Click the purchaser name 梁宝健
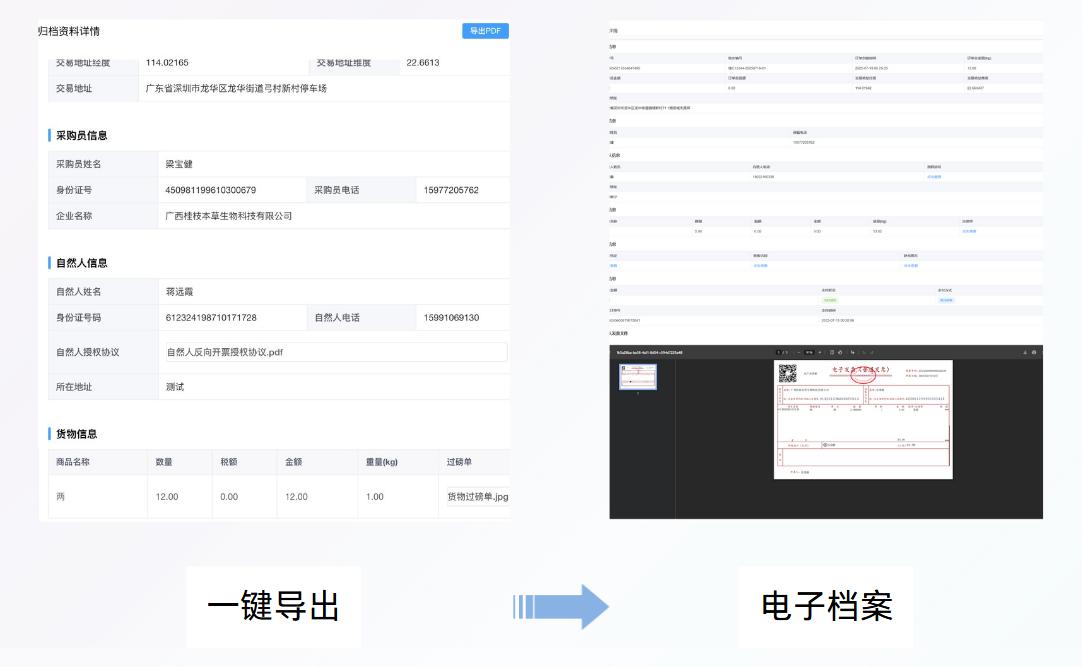Screen dimensions: 1082x667 [179, 164]
